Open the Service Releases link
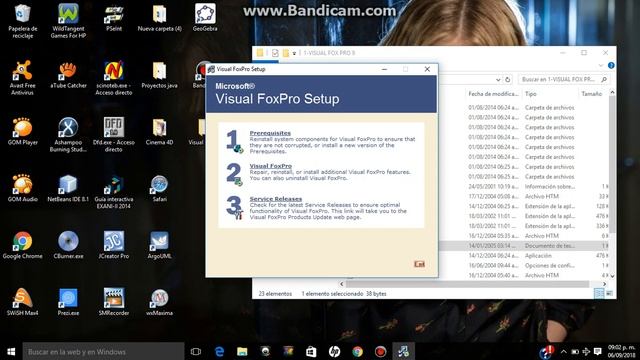This screenshot has height=360, width=640. [276, 199]
